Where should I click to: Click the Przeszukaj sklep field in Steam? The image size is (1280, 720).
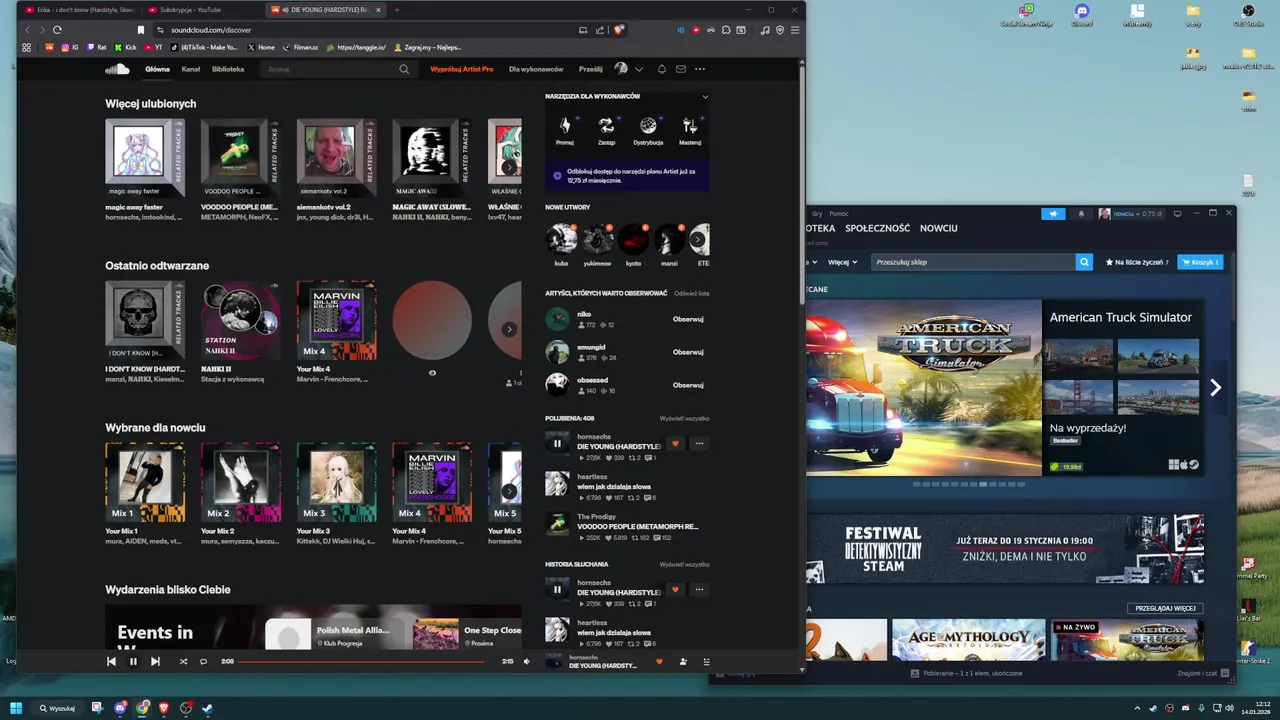972,262
